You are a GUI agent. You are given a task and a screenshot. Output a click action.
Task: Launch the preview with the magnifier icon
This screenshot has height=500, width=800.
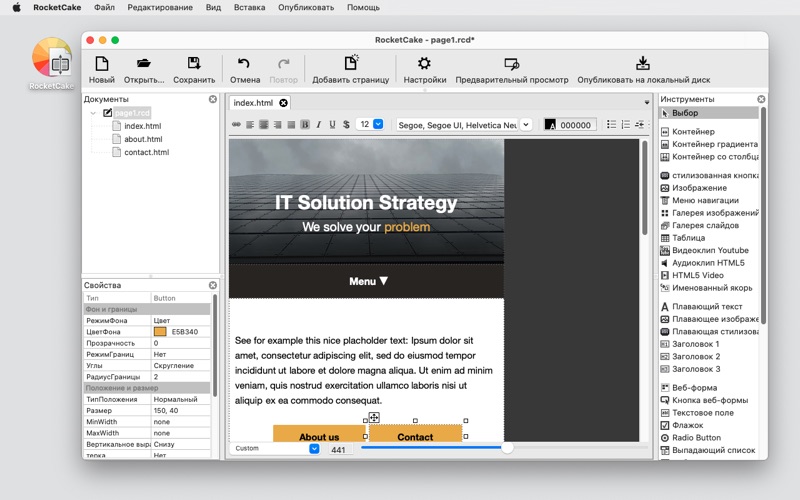[512, 64]
